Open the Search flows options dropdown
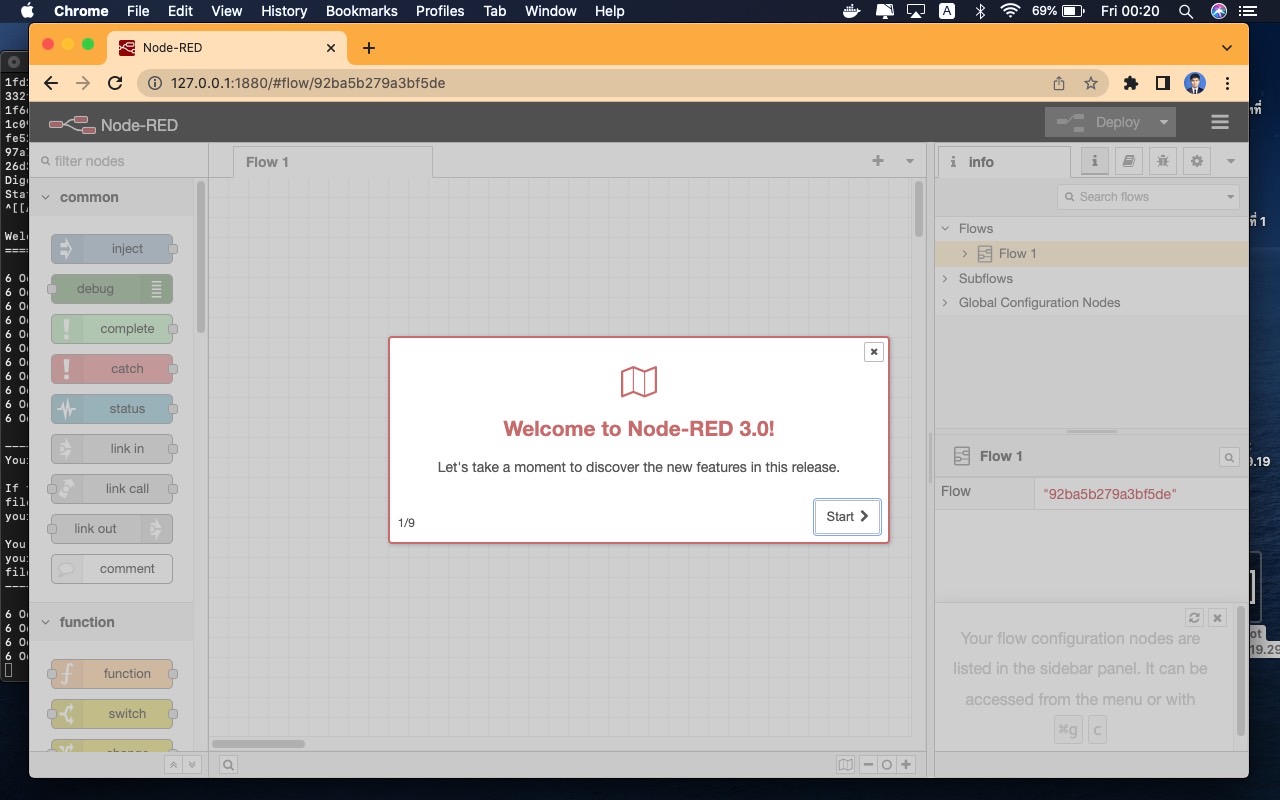Screen dimensions: 1280x800 click(x=1231, y=197)
